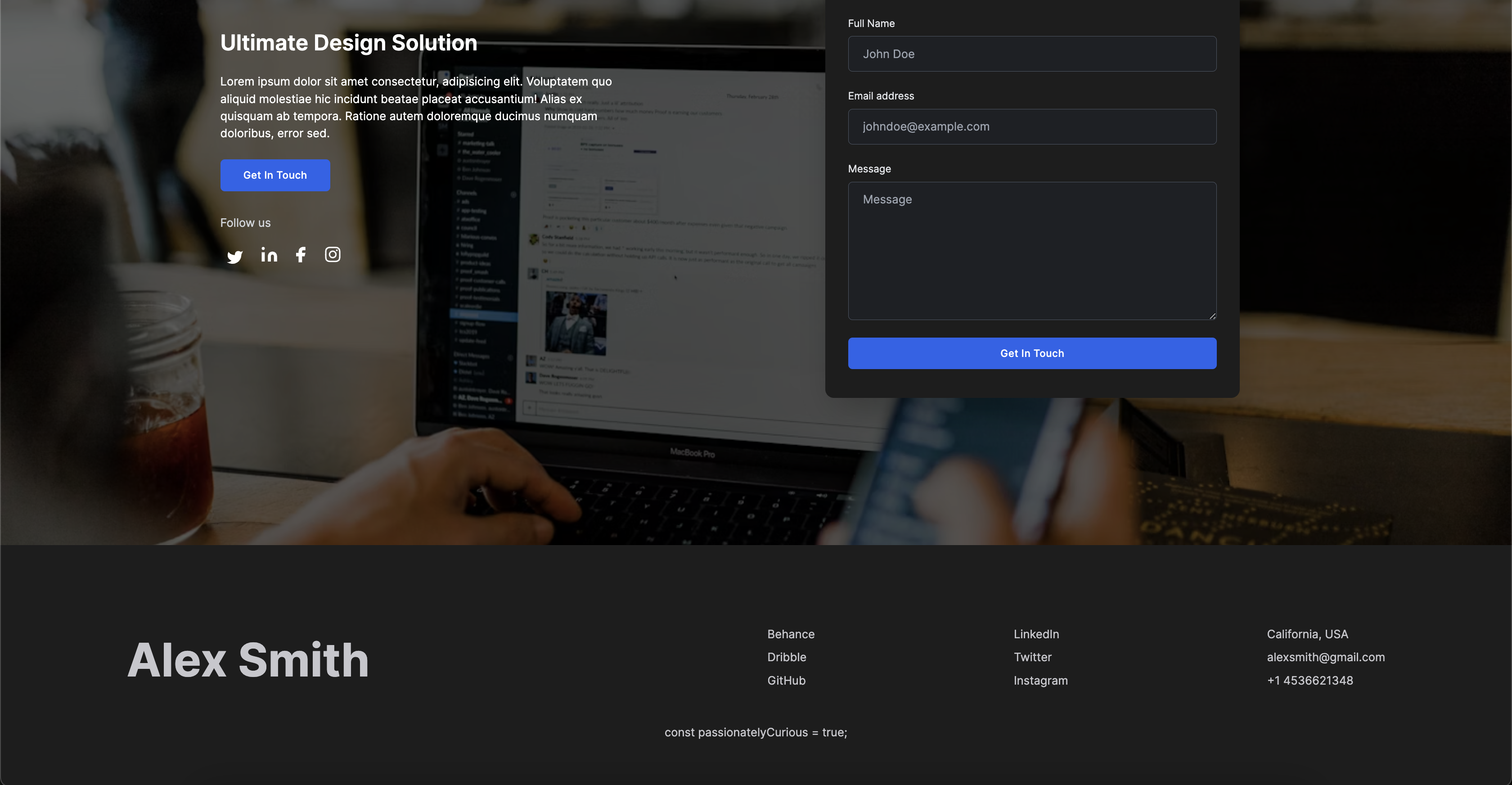Open the Dribble footer link
The image size is (1512, 785).
[786, 657]
